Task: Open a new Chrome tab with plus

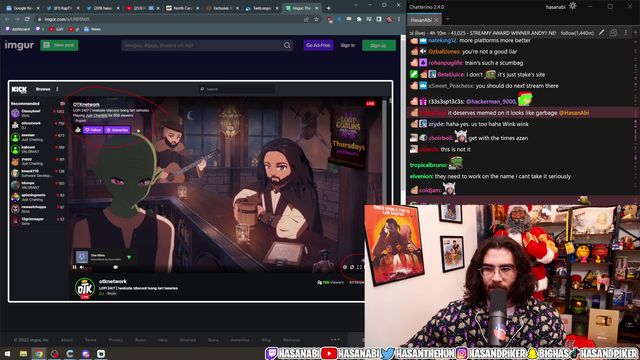Action: click(x=329, y=8)
